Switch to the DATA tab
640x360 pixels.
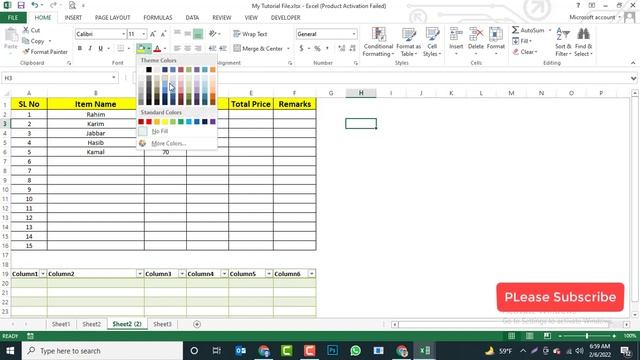[192, 18]
